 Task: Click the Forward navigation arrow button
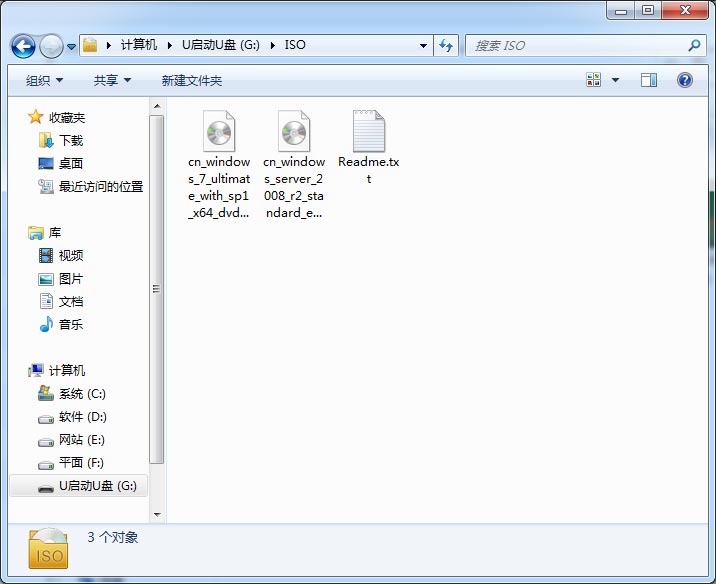[50, 46]
